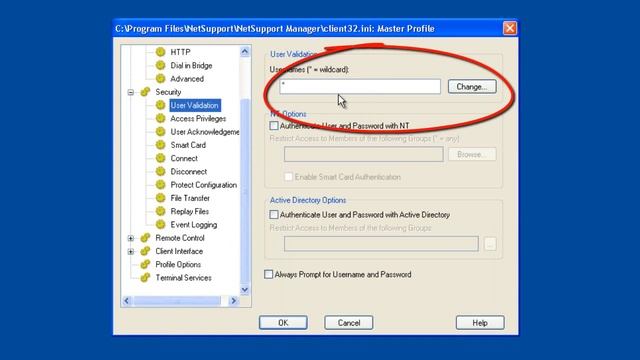Click the OK button

point(283,322)
